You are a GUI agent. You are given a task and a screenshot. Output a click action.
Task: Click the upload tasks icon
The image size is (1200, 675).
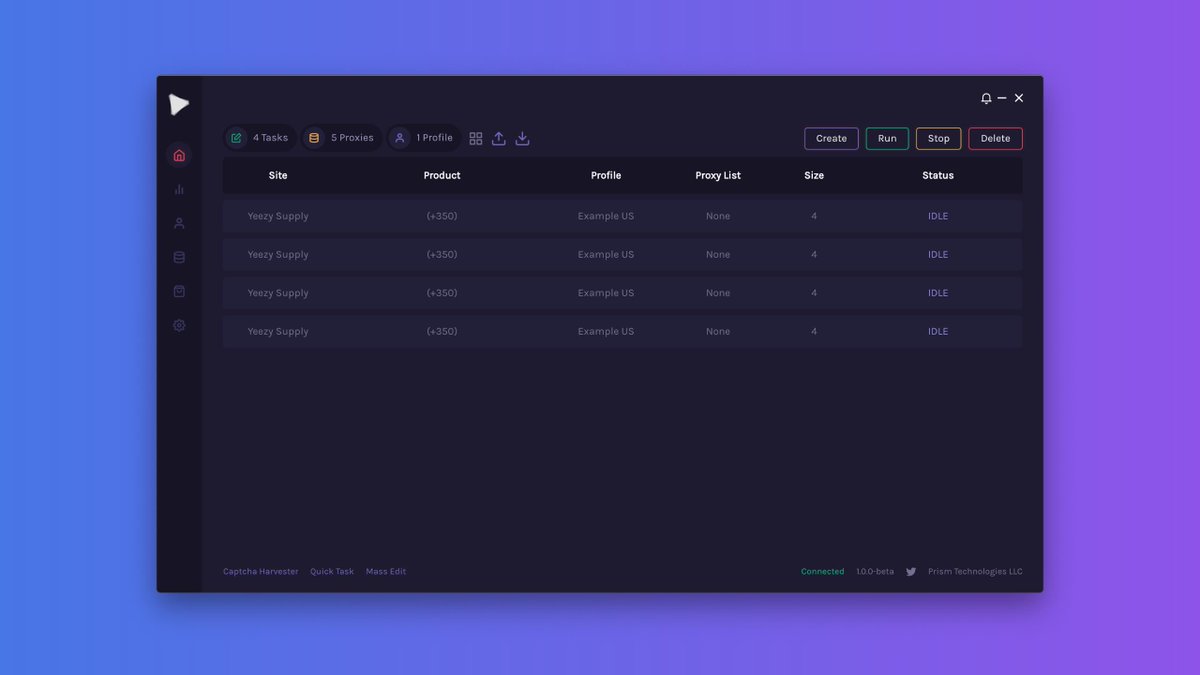coord(499,138)
